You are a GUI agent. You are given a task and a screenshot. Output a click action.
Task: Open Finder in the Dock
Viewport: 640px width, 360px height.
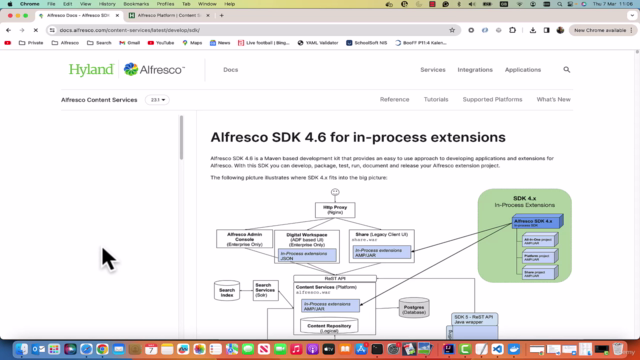(x=22, y=349)
